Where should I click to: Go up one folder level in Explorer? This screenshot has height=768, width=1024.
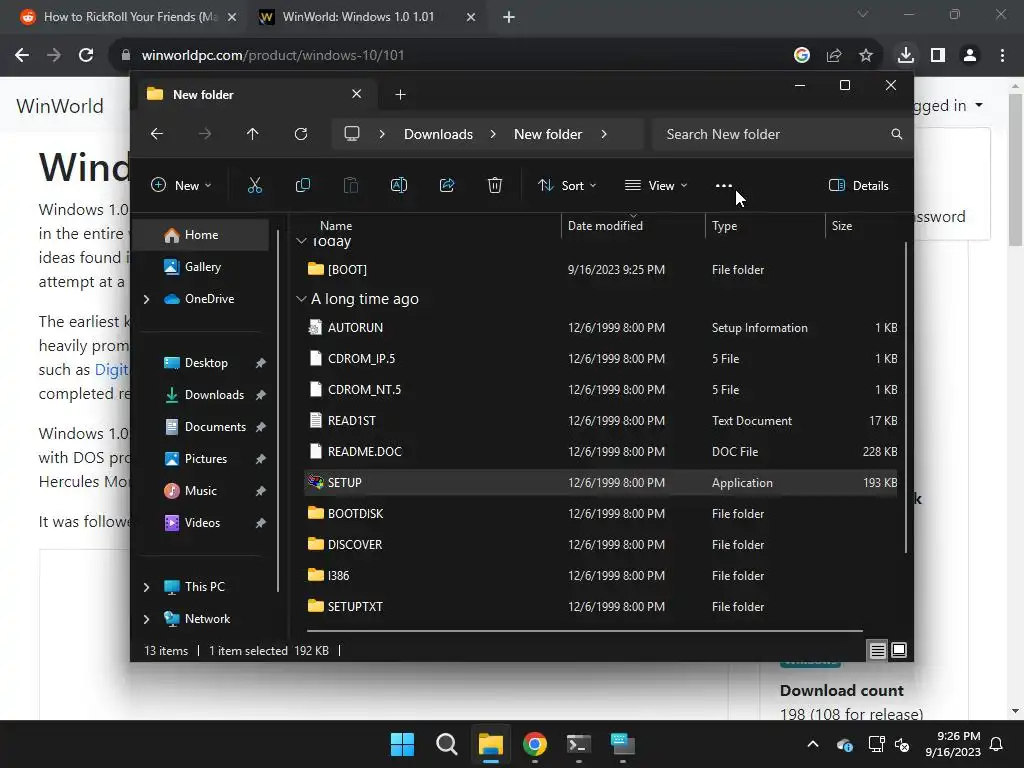[x=253, y=134]
